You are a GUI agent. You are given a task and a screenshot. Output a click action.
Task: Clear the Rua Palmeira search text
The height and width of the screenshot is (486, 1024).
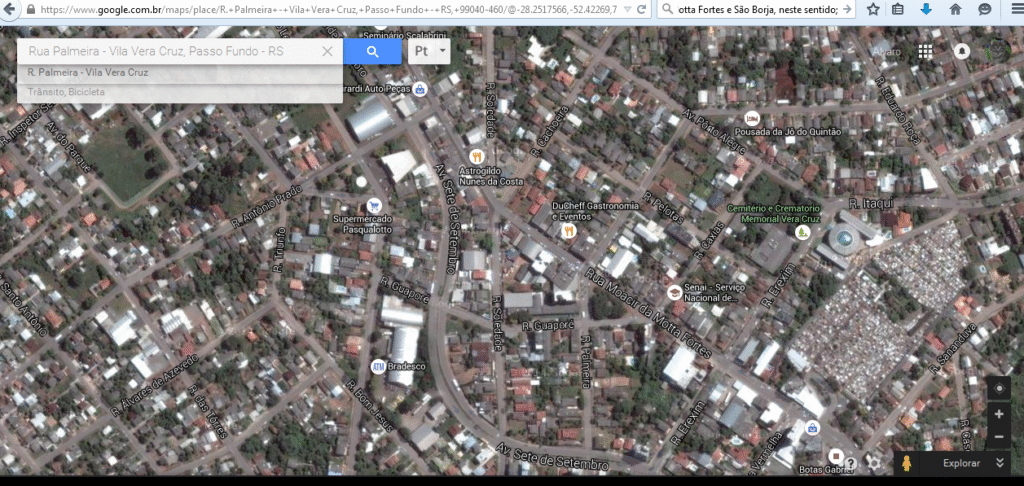coord(328,51)
